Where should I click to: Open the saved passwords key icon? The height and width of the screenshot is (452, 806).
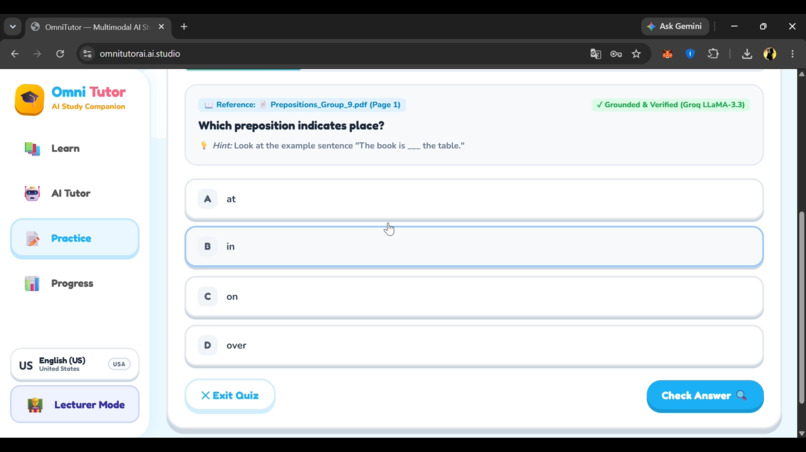(616, 53)
